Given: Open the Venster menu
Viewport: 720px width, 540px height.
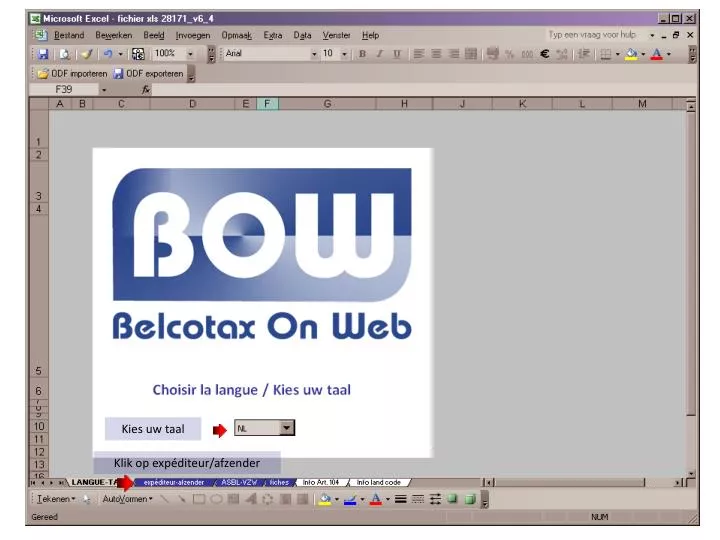Looking at the screenshot, I should 336,35.
